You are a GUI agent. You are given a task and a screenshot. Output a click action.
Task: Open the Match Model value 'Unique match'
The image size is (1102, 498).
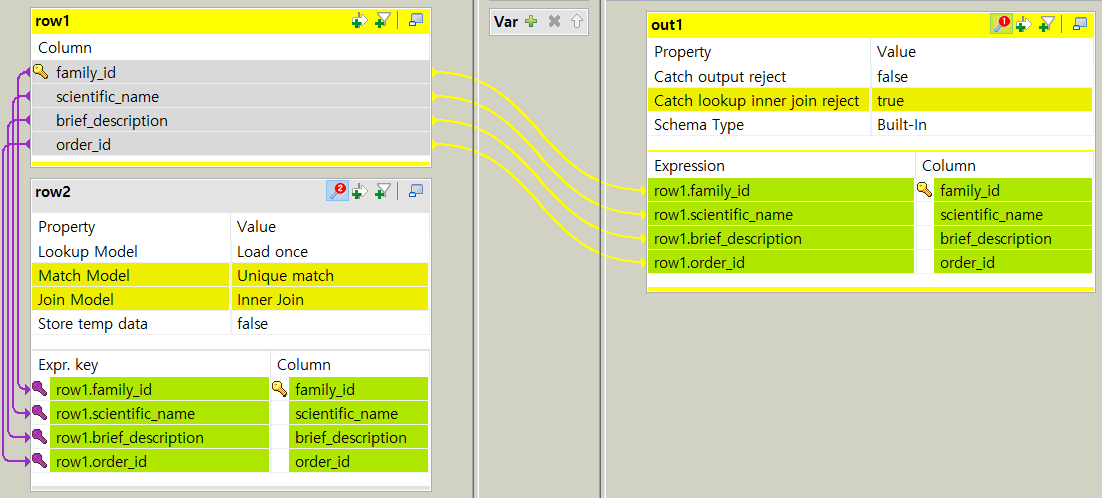[330, 275]
